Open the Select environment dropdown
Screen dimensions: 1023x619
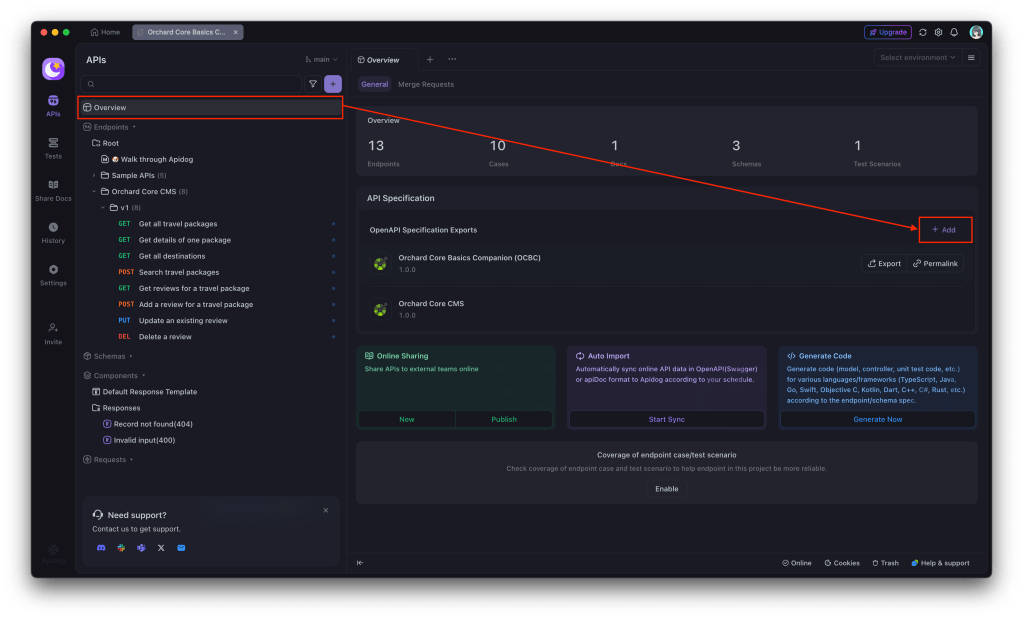click(x=917, y=58)
